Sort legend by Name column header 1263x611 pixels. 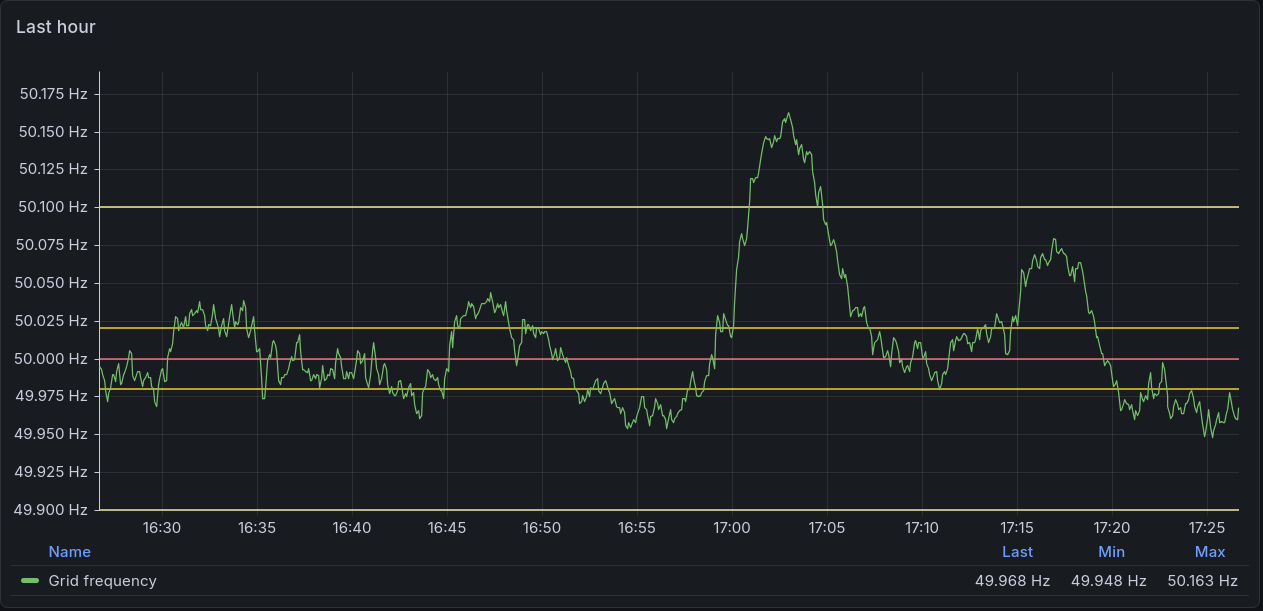tap(69, 552)
